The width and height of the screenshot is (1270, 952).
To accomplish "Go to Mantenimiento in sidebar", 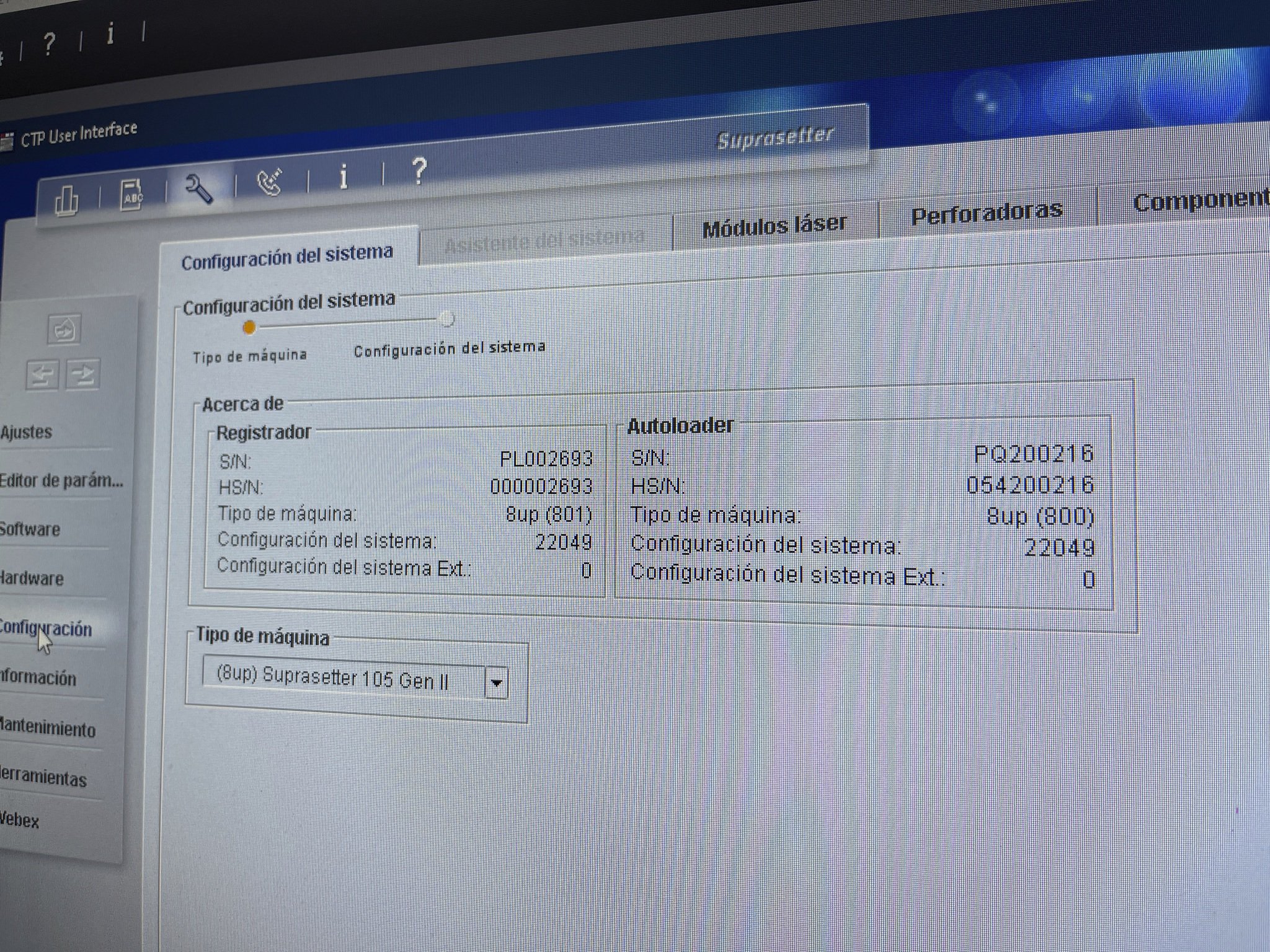I will pyautogui.click(x=48, y=728).
